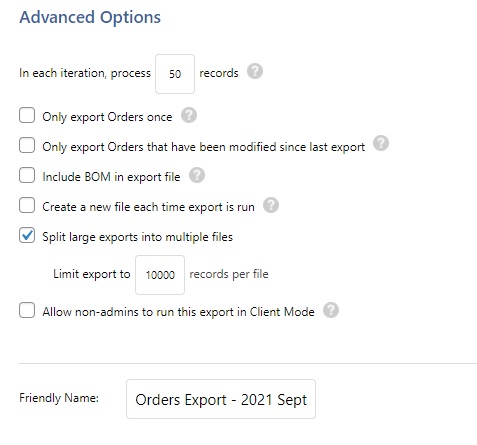Click the Advanced Options heading

pos(90,17)
